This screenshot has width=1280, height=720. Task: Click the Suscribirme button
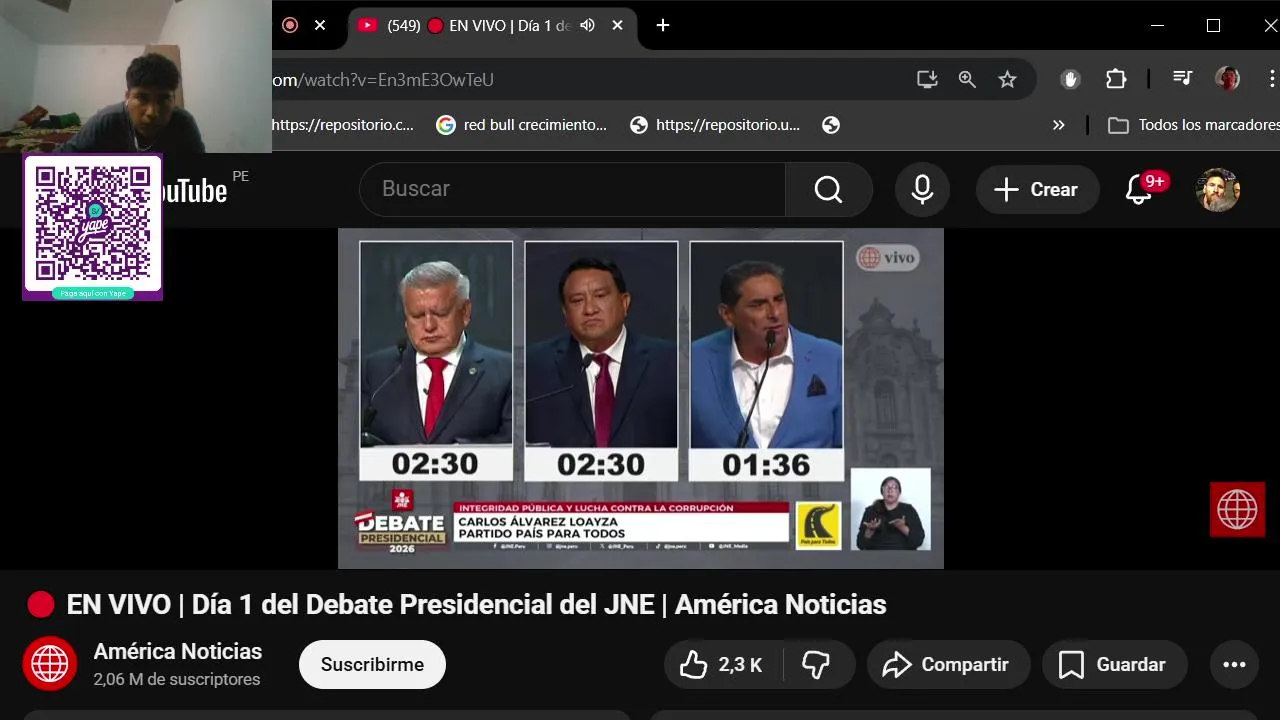[372, 665]
